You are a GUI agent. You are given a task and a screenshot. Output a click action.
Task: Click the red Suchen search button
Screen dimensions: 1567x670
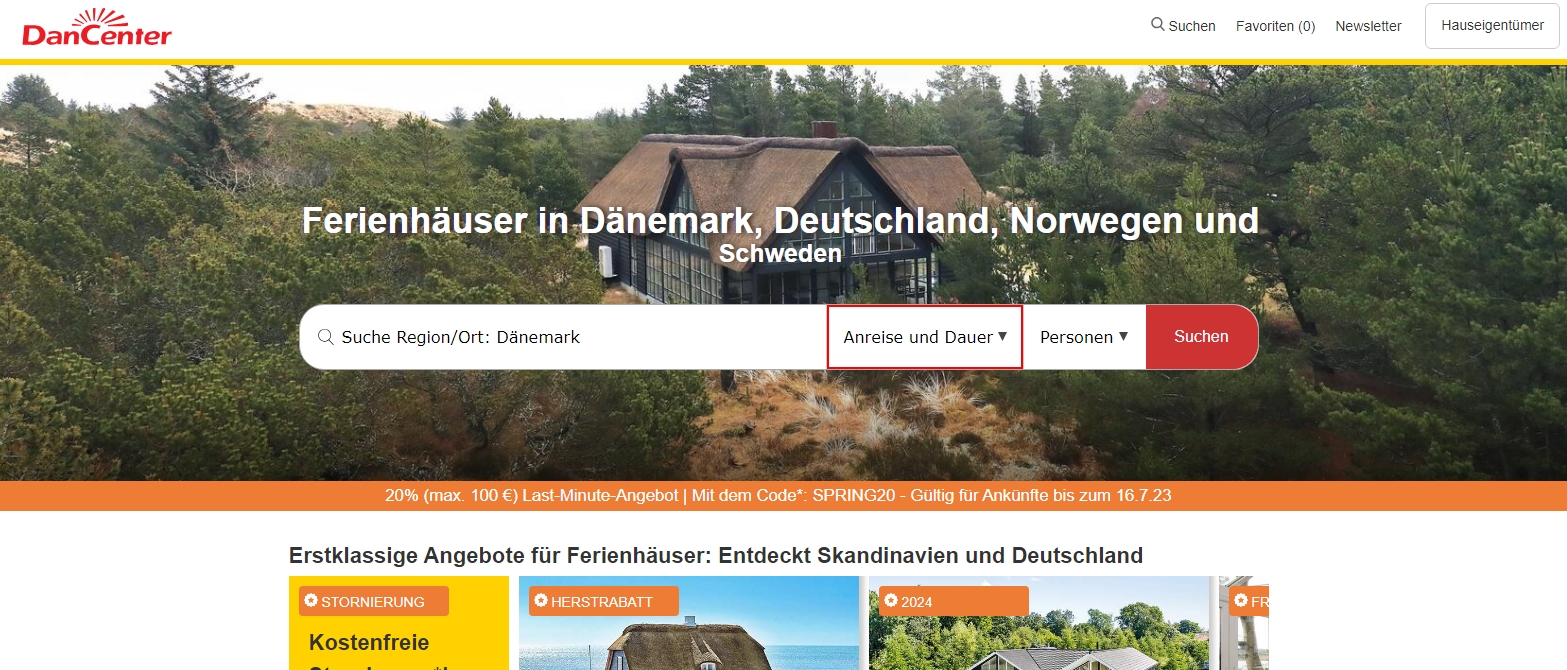[1201, 337]
